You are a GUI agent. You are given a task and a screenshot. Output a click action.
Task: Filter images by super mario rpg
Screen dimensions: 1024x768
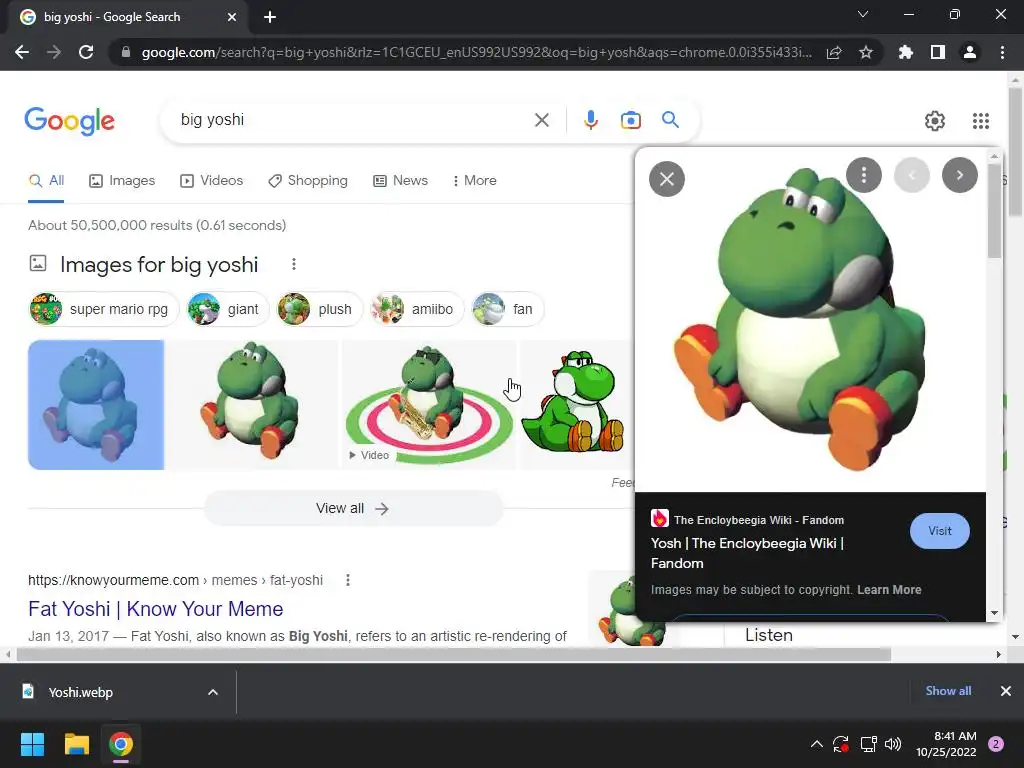[103, 310]
